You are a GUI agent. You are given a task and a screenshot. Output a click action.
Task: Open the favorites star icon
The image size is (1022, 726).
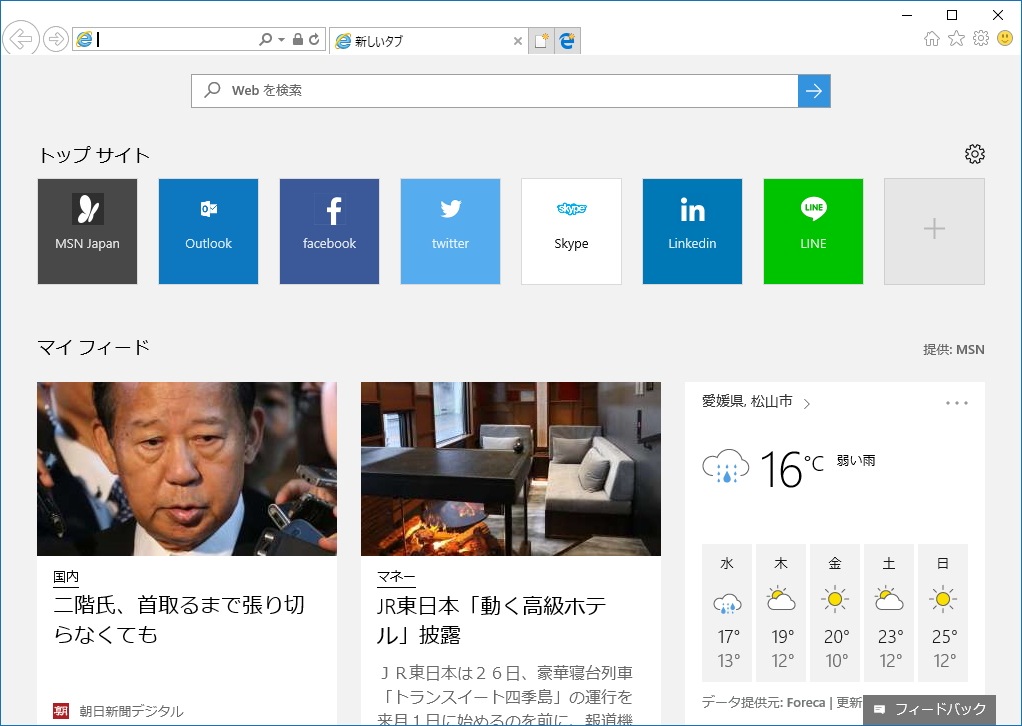[956, 38]
